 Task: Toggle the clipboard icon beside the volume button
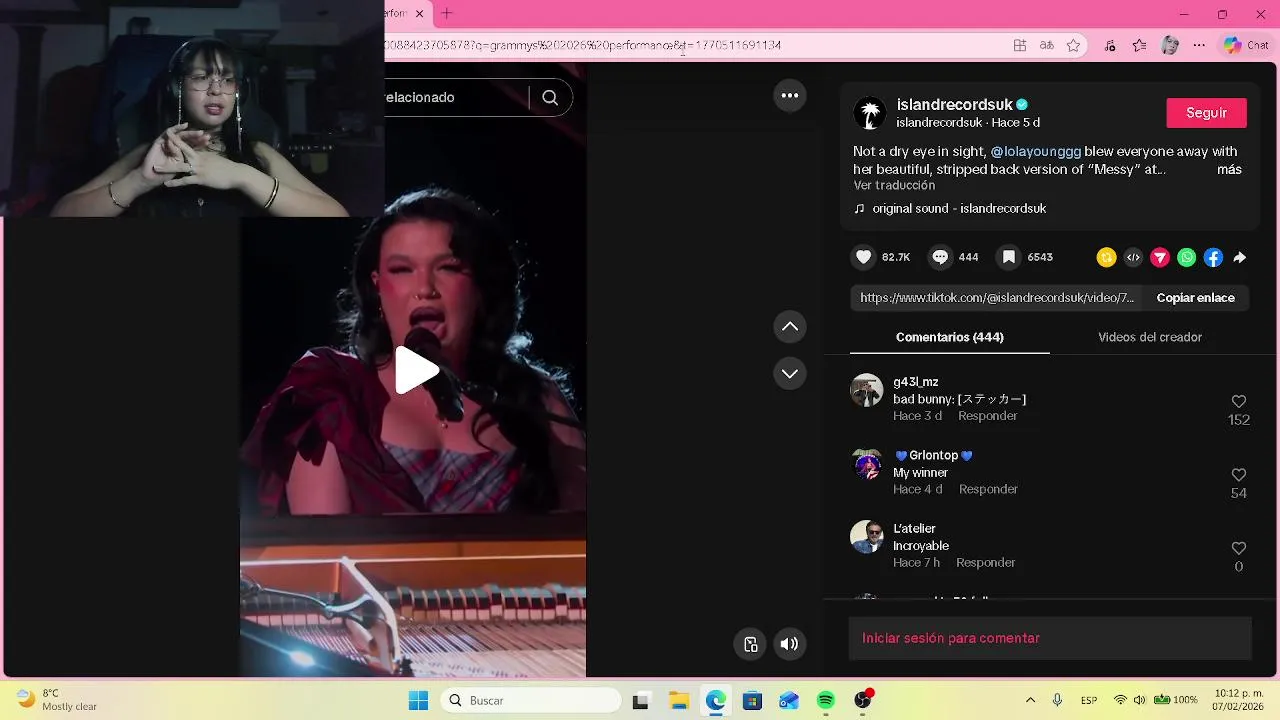point(750,644)
